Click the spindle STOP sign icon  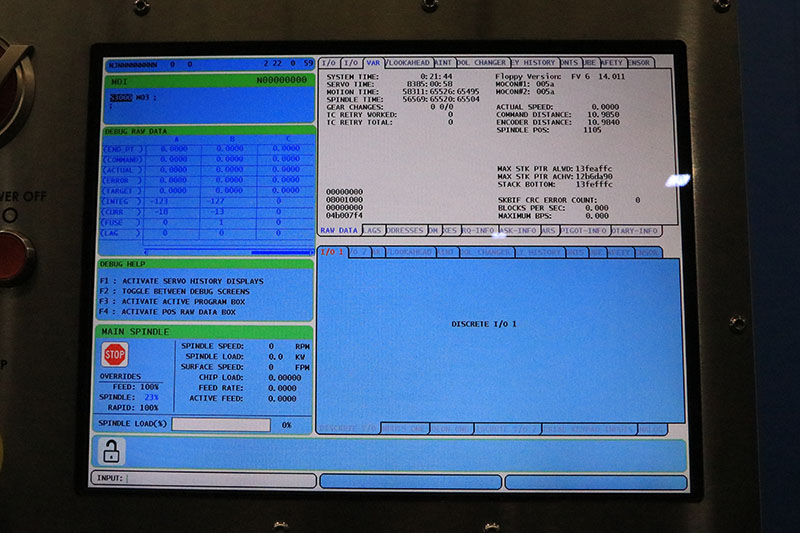pyautogui.click(x=115, y=355)
